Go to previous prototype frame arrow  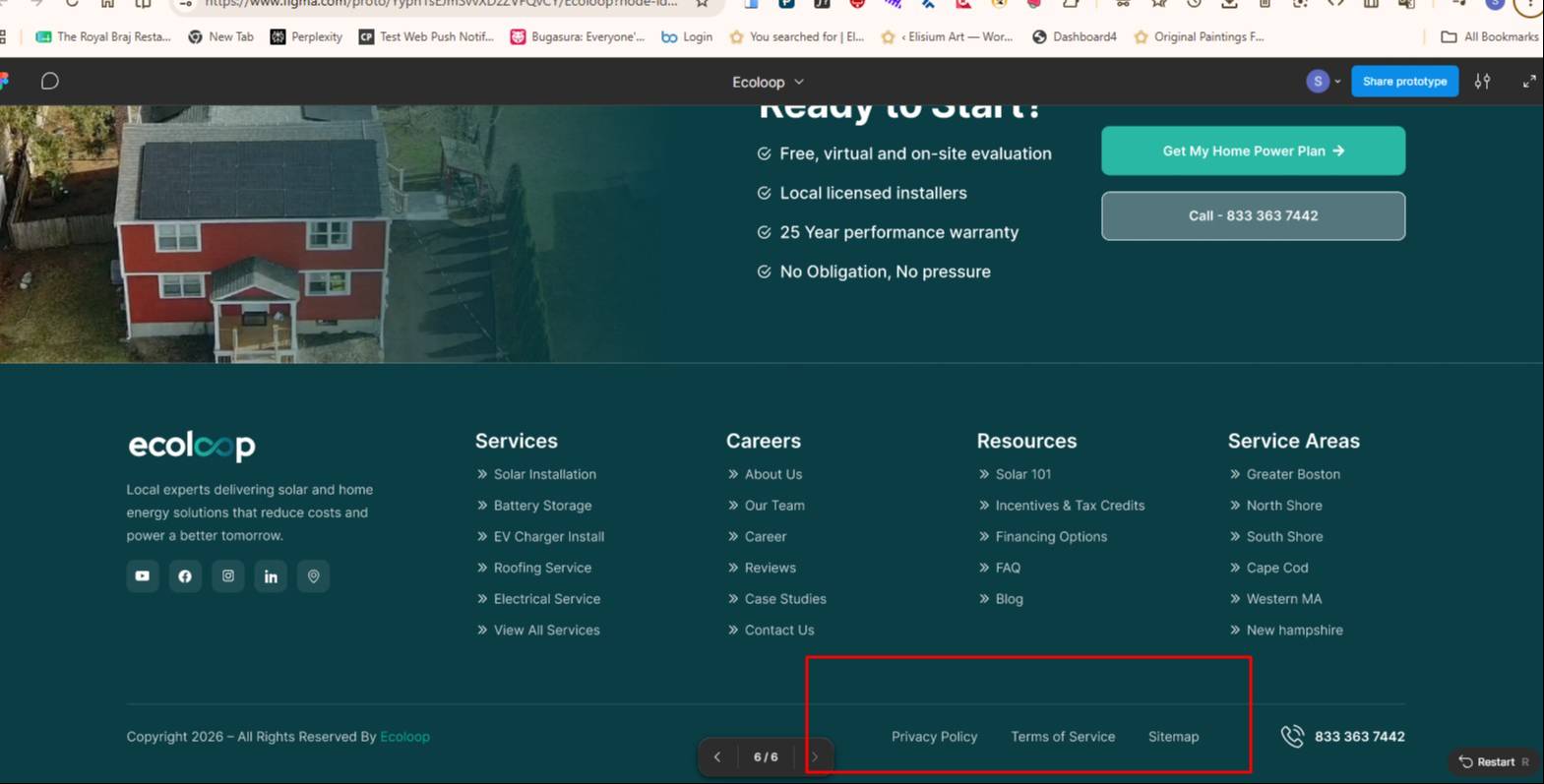(x=717, y=757)
